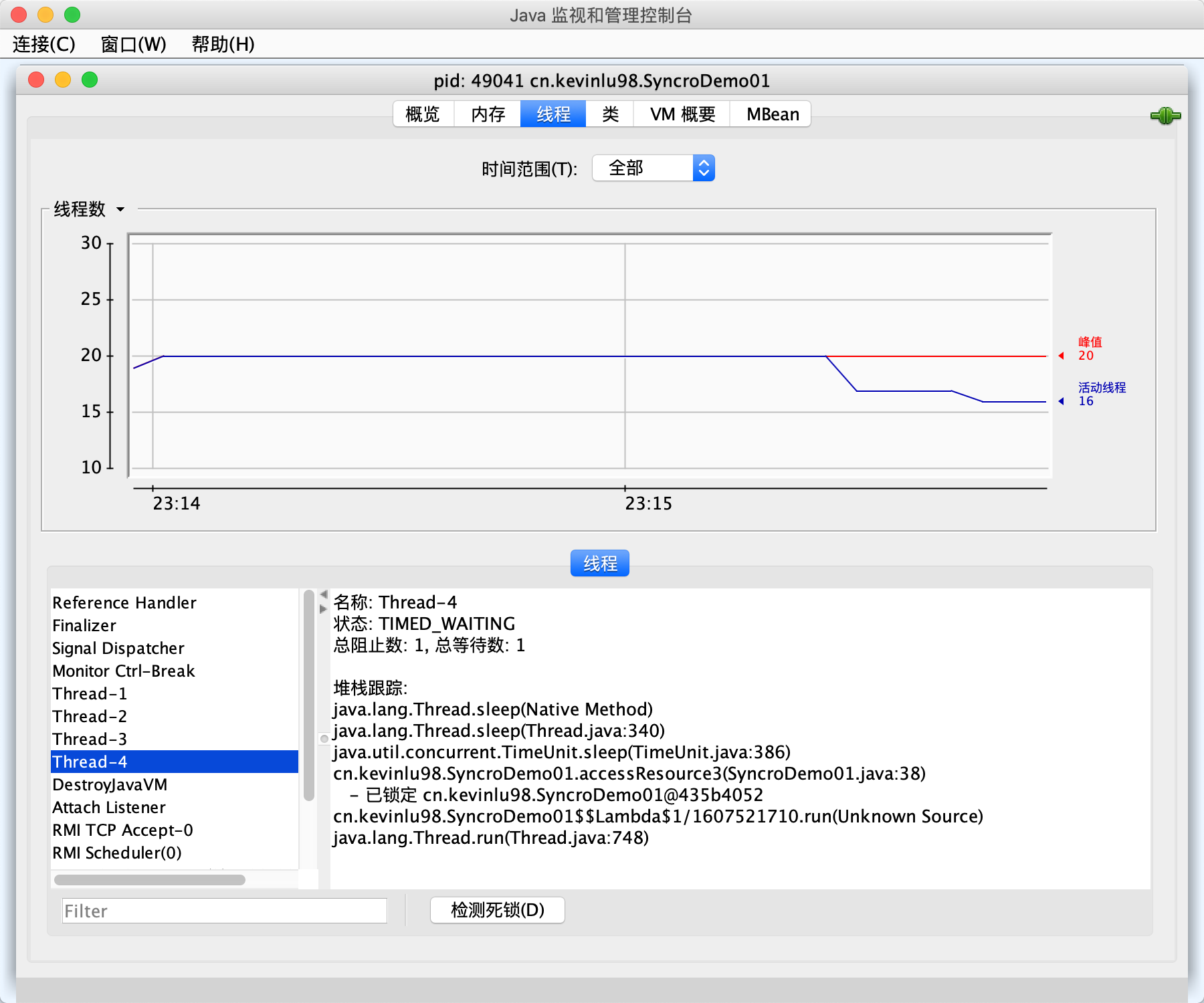The image size is (1204, 1003).
Task: Select RMI Scheduler(0) thread
Action: (x=175, y=853)
